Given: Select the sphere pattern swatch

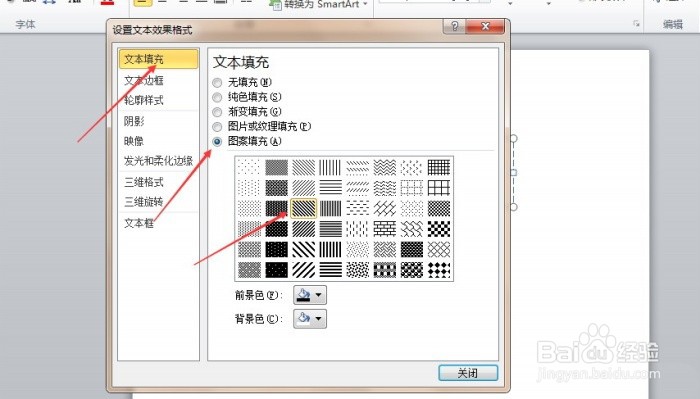Looking at the screenshot, I should click(412, 270).
